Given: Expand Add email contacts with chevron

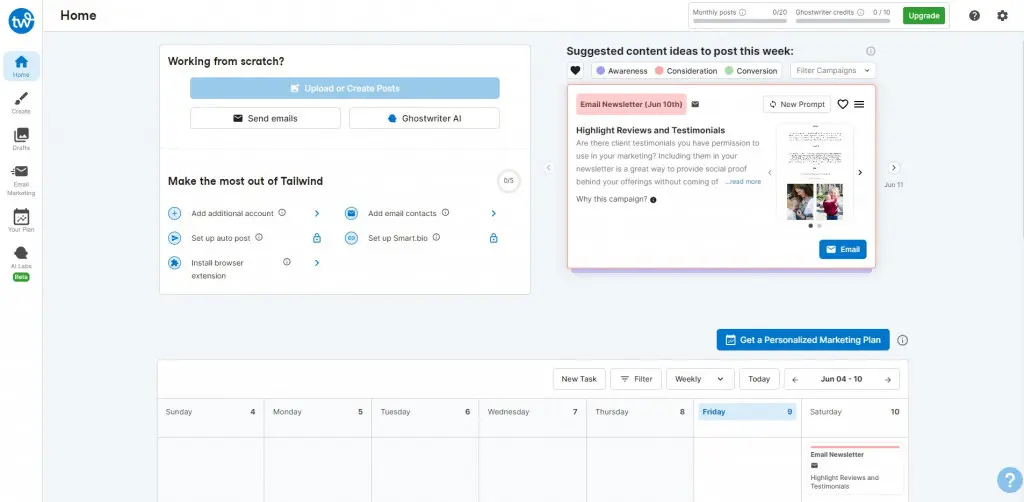Looking at the screenshot, I should 494,213.
